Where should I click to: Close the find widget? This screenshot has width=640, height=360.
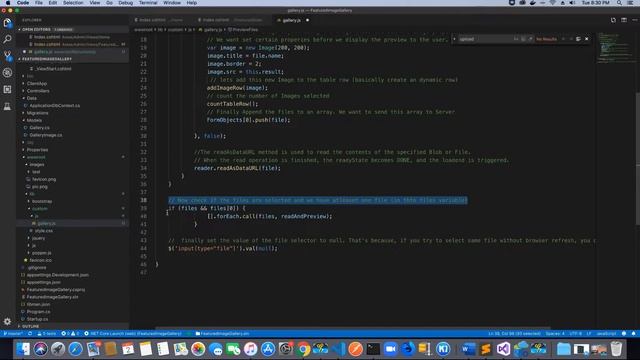587,39
